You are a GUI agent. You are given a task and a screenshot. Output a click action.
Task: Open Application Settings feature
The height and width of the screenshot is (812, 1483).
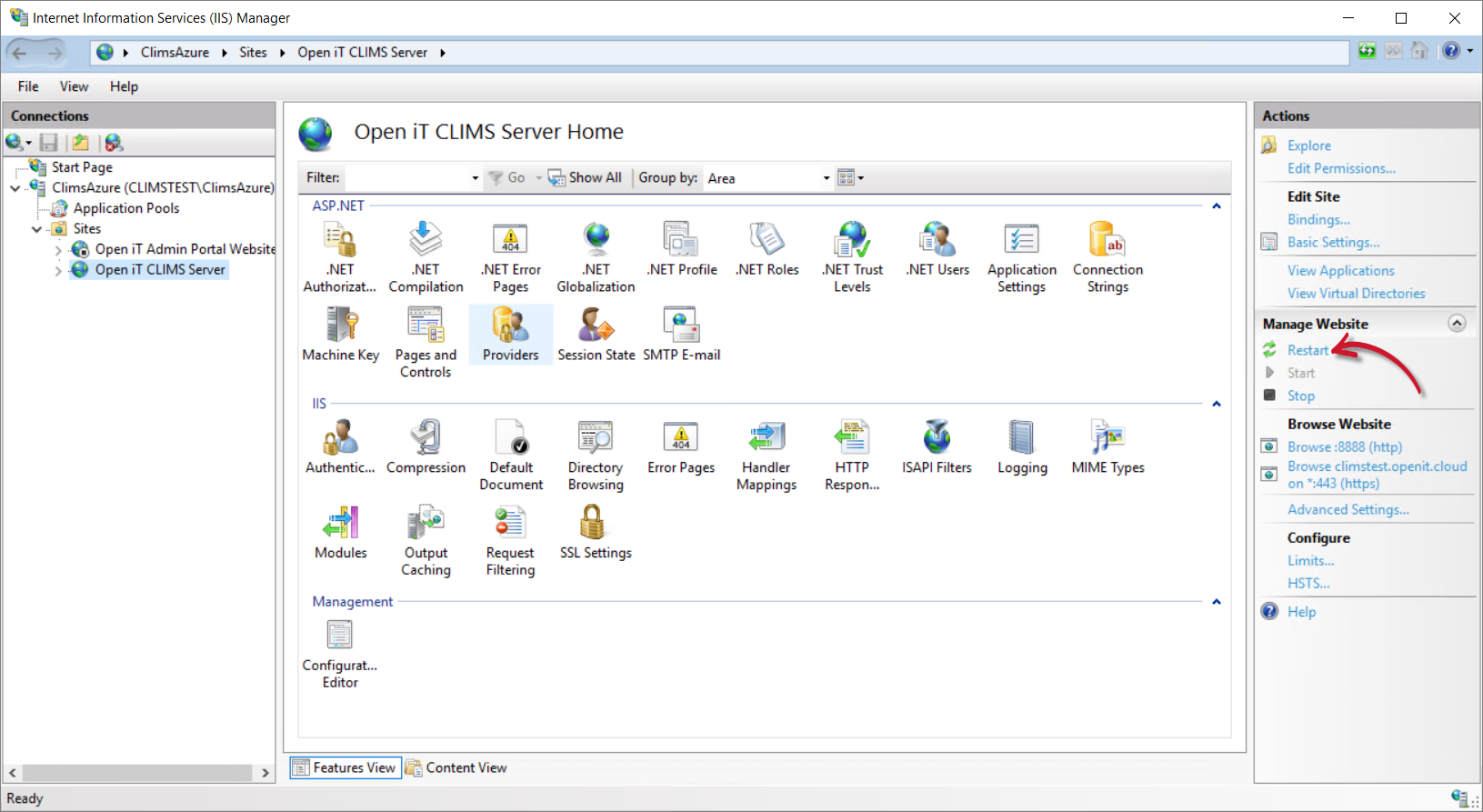1022,257
